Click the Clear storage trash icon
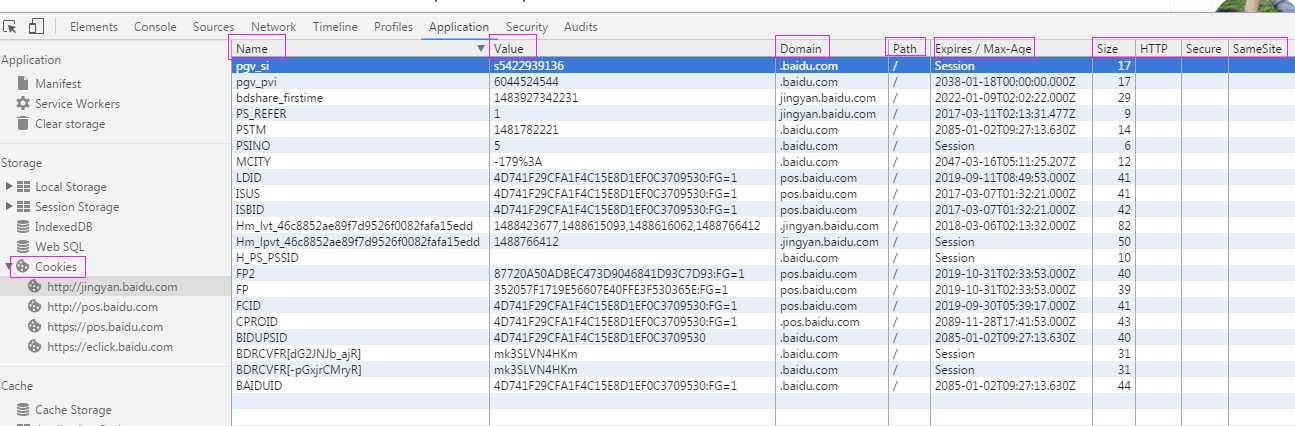 click(x=23, y=124)
